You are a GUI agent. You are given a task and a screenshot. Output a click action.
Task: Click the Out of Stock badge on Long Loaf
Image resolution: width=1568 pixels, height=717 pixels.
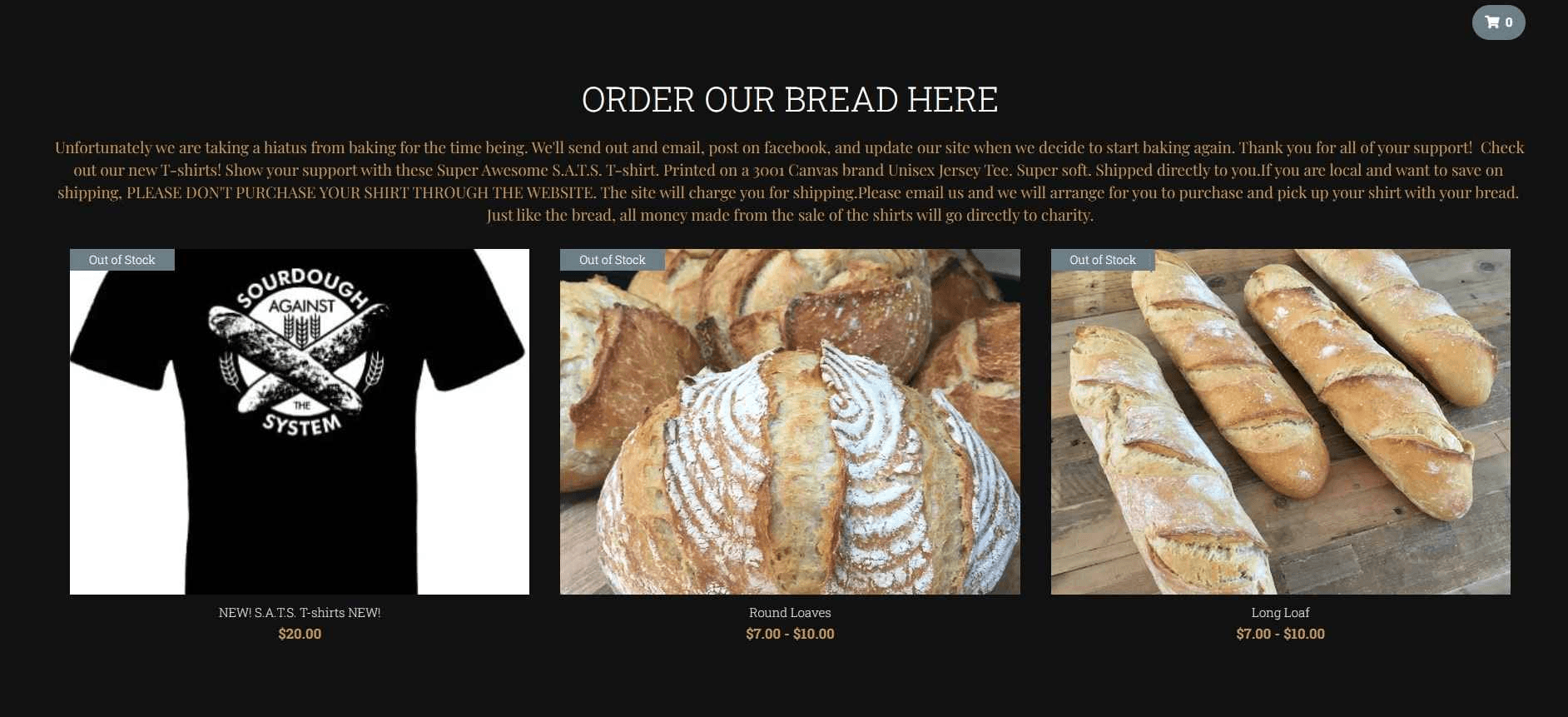pos(1103,260)
